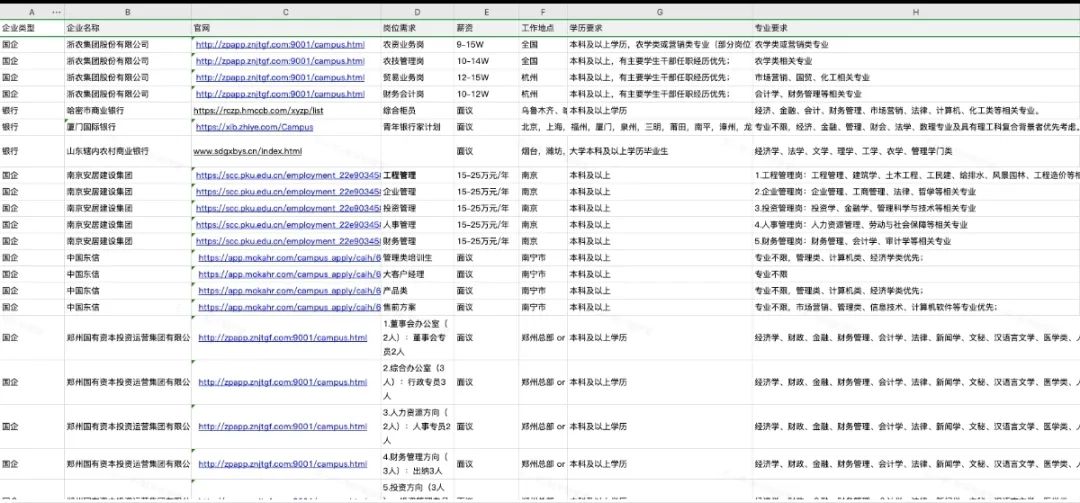Select the 大学本科及以上学历毕业生 cell
This screenshot has width=1080, height=503.
point(660,150)
